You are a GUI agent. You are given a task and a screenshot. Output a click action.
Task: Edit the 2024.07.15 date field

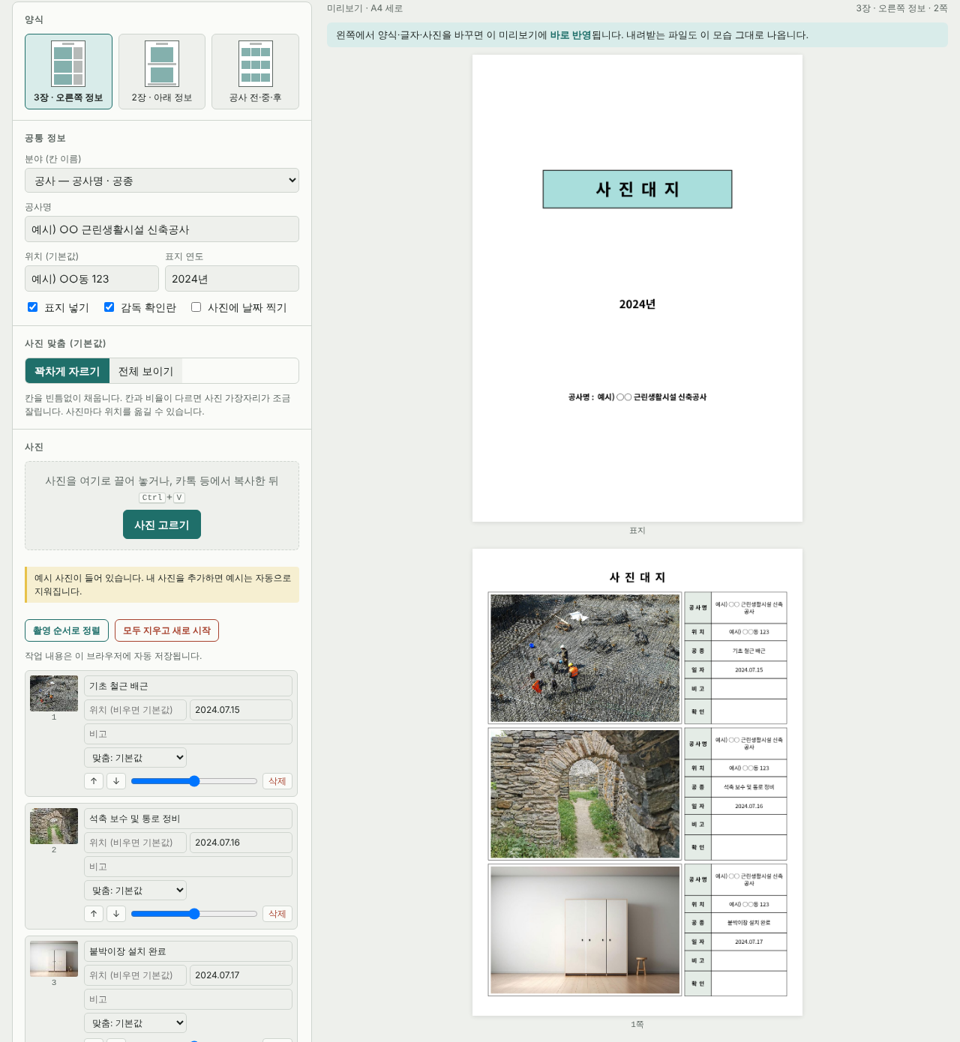[240, 710]
